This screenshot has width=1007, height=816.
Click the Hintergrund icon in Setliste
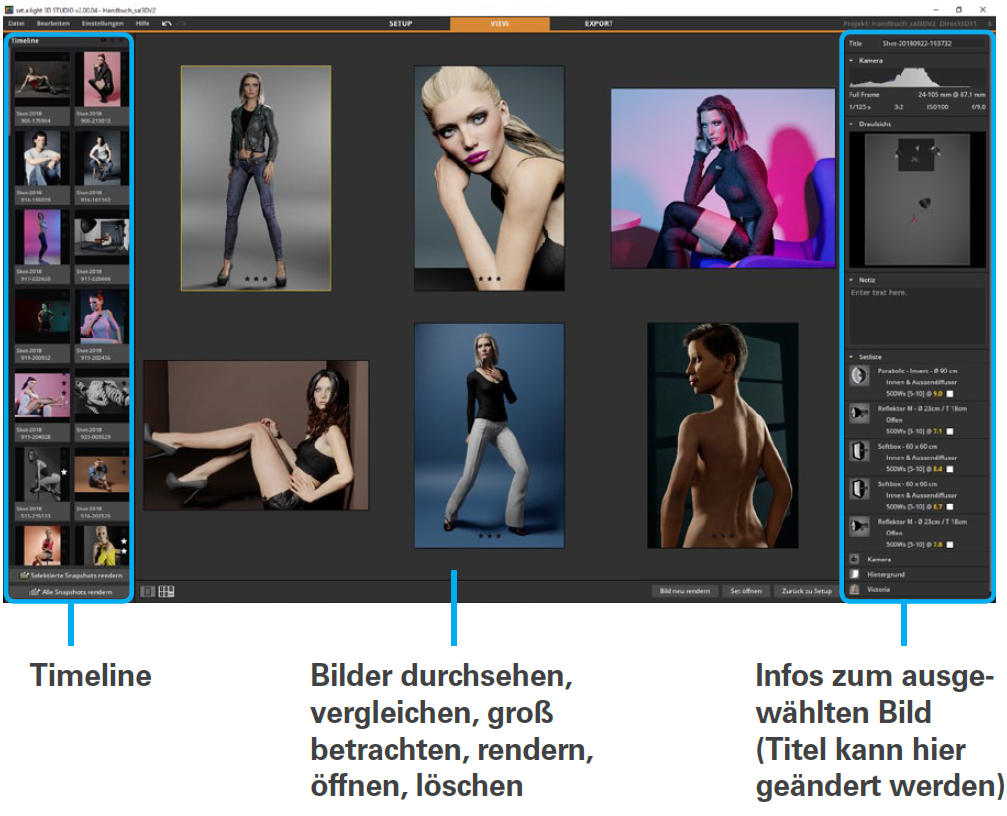click(855, 575)
